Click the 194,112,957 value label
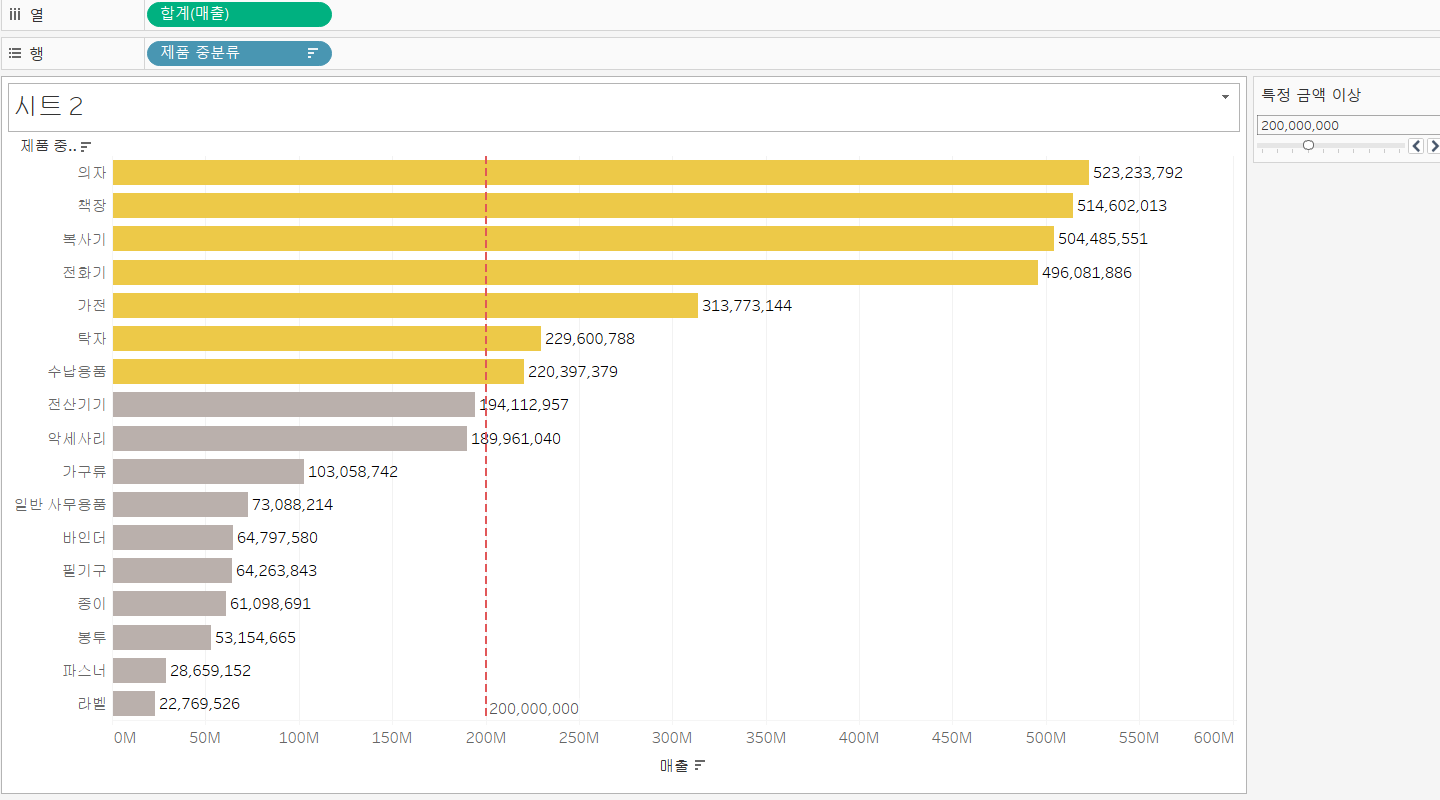The width and height of the screenshot is (1440, 800). (x=524, y=405)
